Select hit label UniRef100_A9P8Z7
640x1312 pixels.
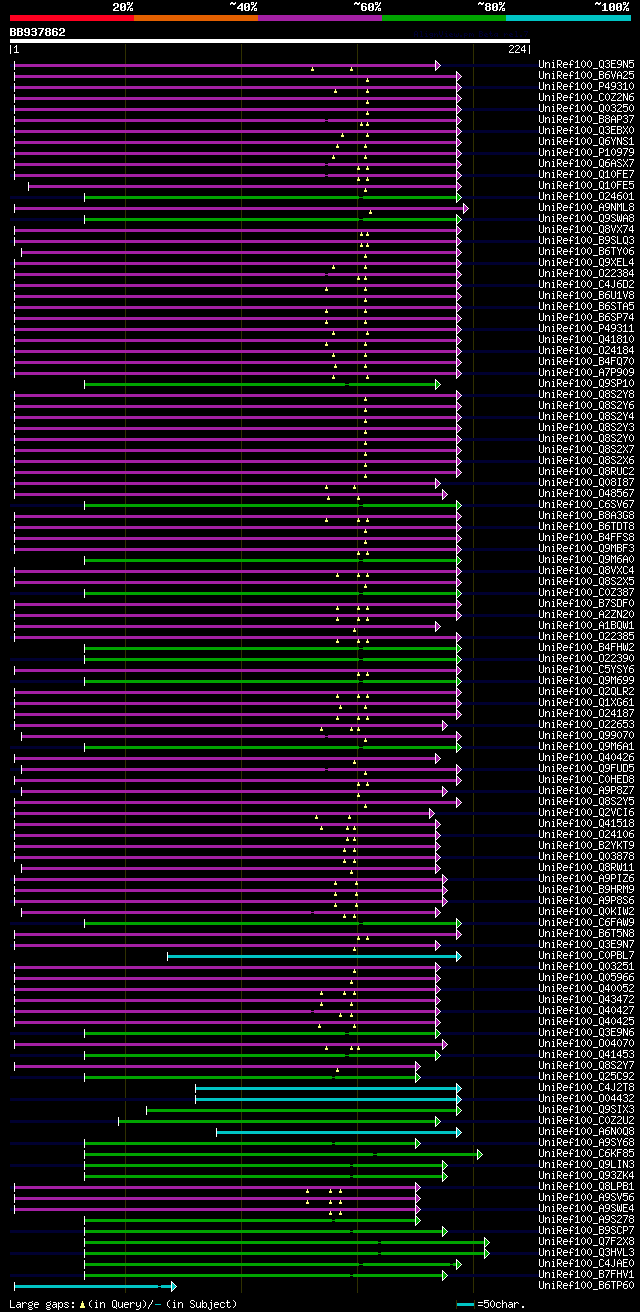pos(586,790)
